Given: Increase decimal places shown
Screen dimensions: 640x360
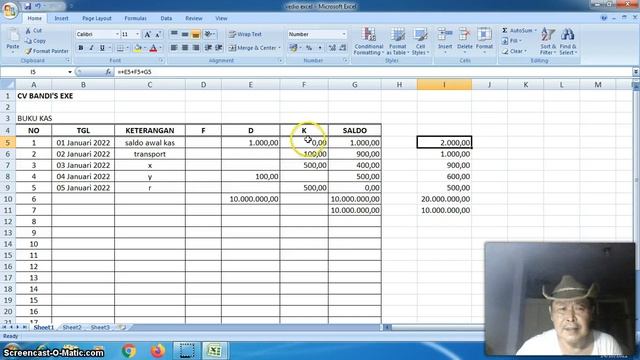Looking at the screenshot, I should [332, 48].
